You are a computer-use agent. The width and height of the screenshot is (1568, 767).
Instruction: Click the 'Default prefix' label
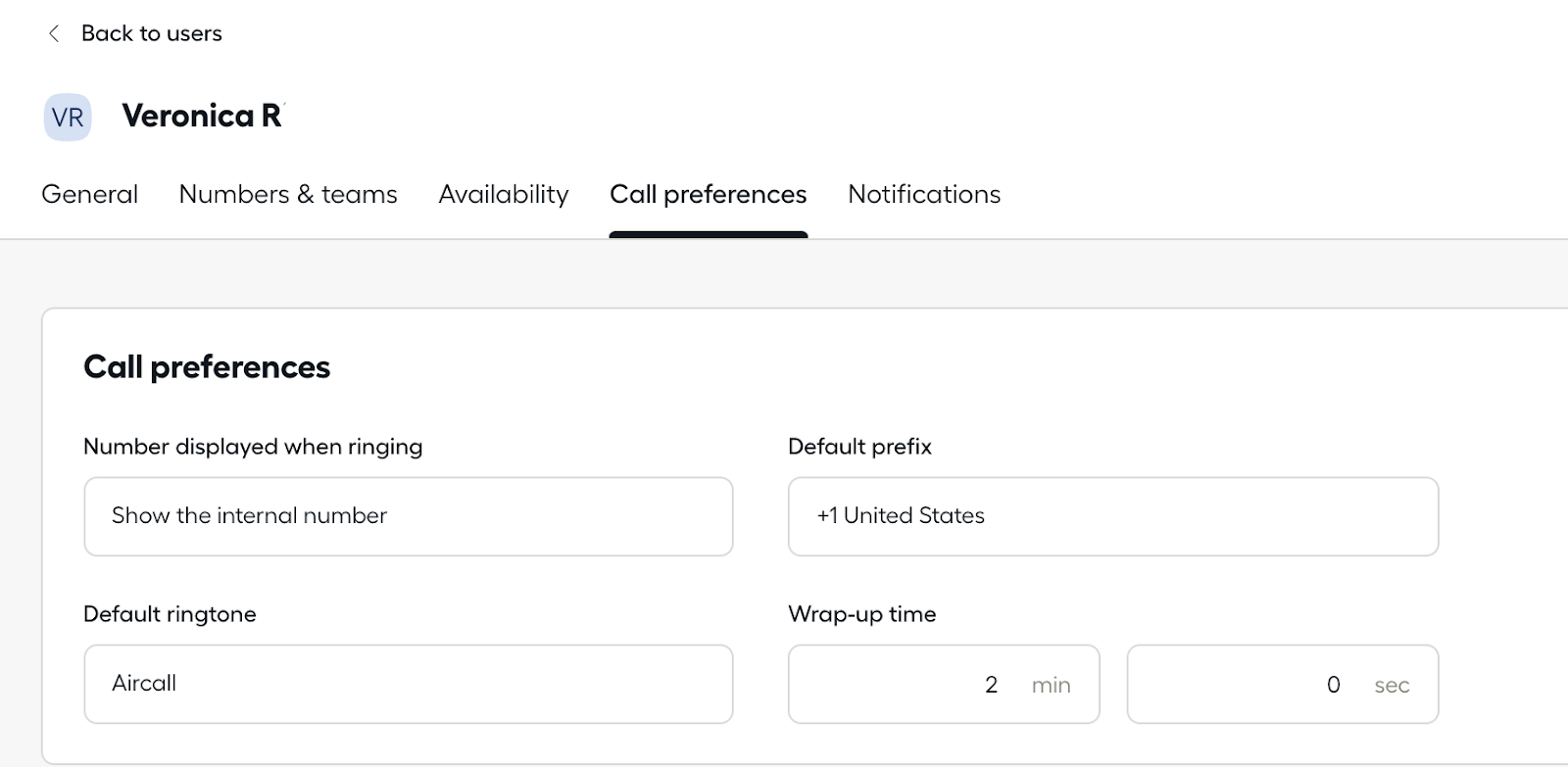(859, 447)
